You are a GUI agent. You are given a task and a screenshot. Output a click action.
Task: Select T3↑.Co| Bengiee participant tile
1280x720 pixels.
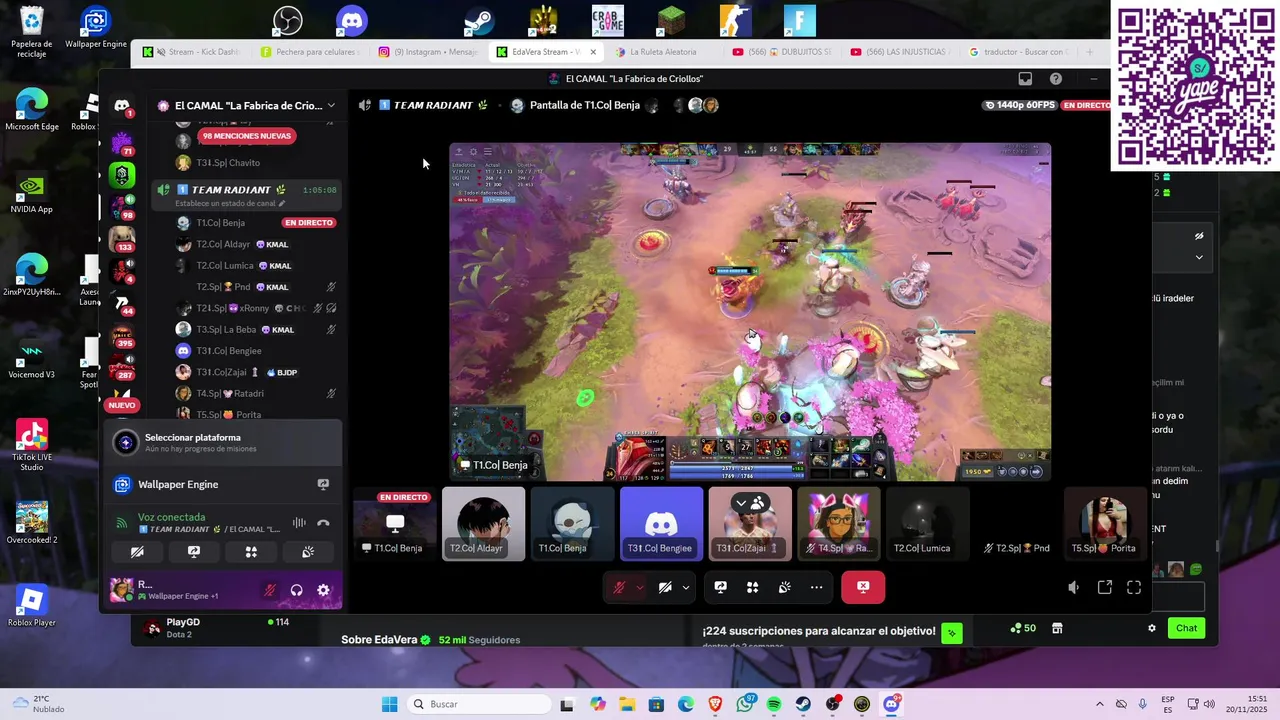click(x=661, y=524)
